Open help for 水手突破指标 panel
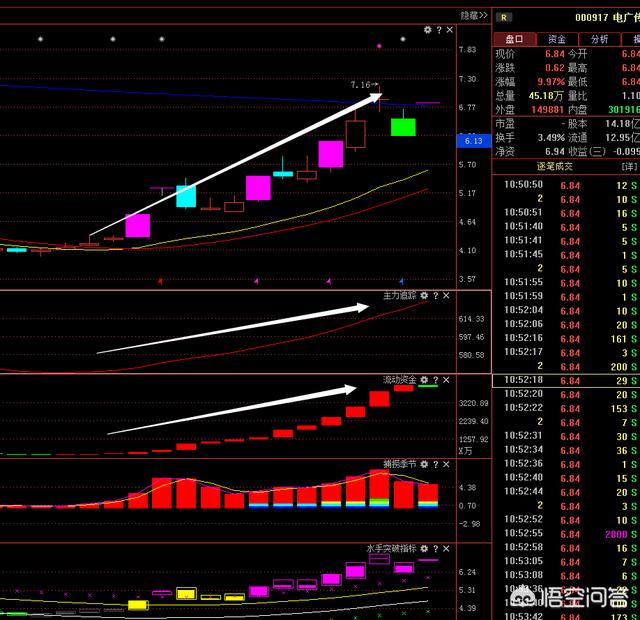640x620 pixels. pyautogui.click(x=436, y=549)
